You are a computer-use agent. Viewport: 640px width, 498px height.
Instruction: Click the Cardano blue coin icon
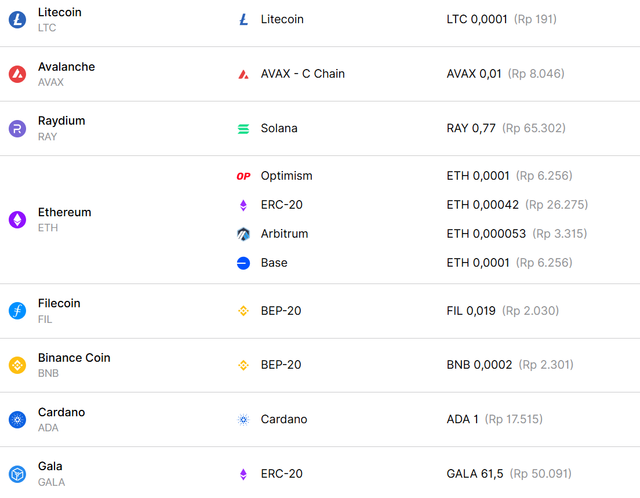coord(18,420)
